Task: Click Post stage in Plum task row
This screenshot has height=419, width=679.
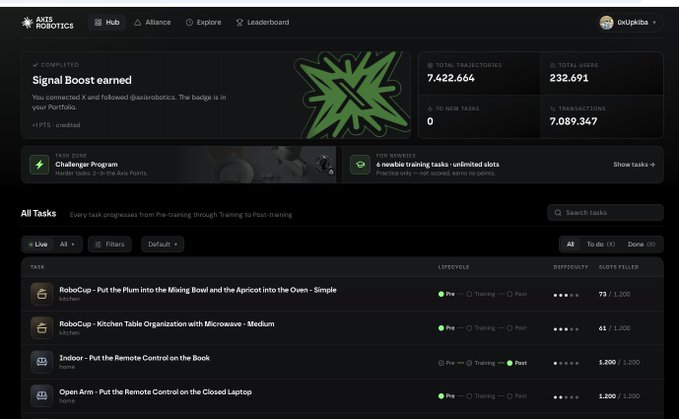Action: pos(517,294)
